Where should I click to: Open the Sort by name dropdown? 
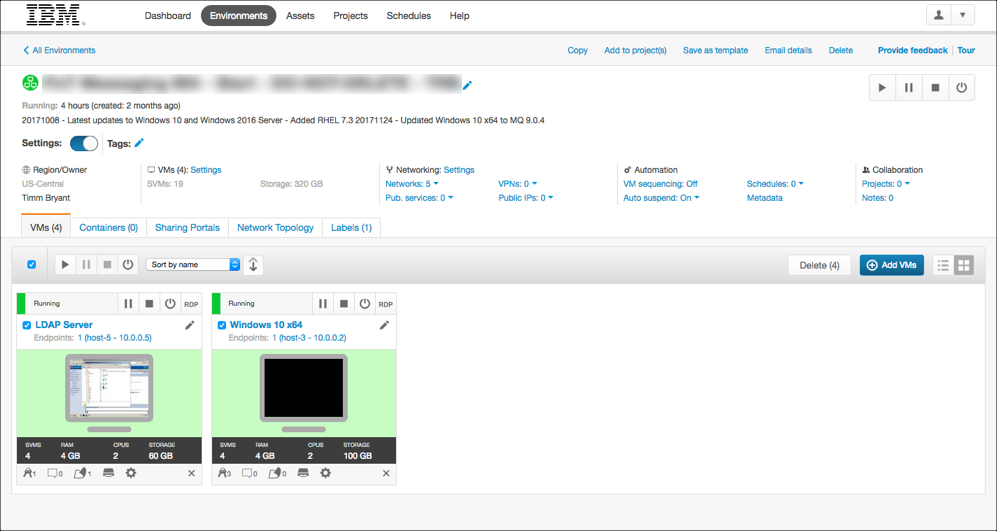pyautogui.click(x=193, y=265)
